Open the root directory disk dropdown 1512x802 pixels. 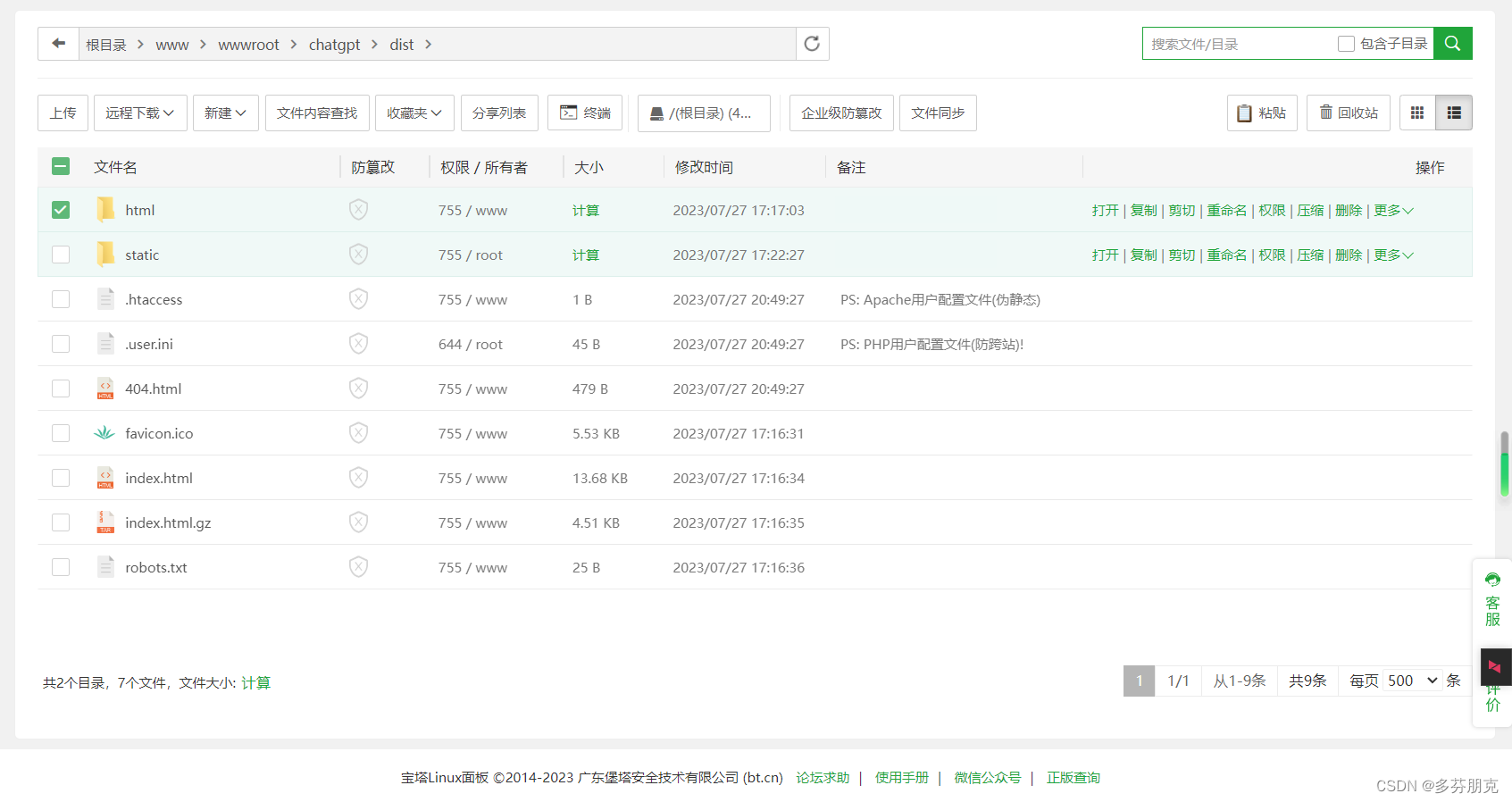704,113
